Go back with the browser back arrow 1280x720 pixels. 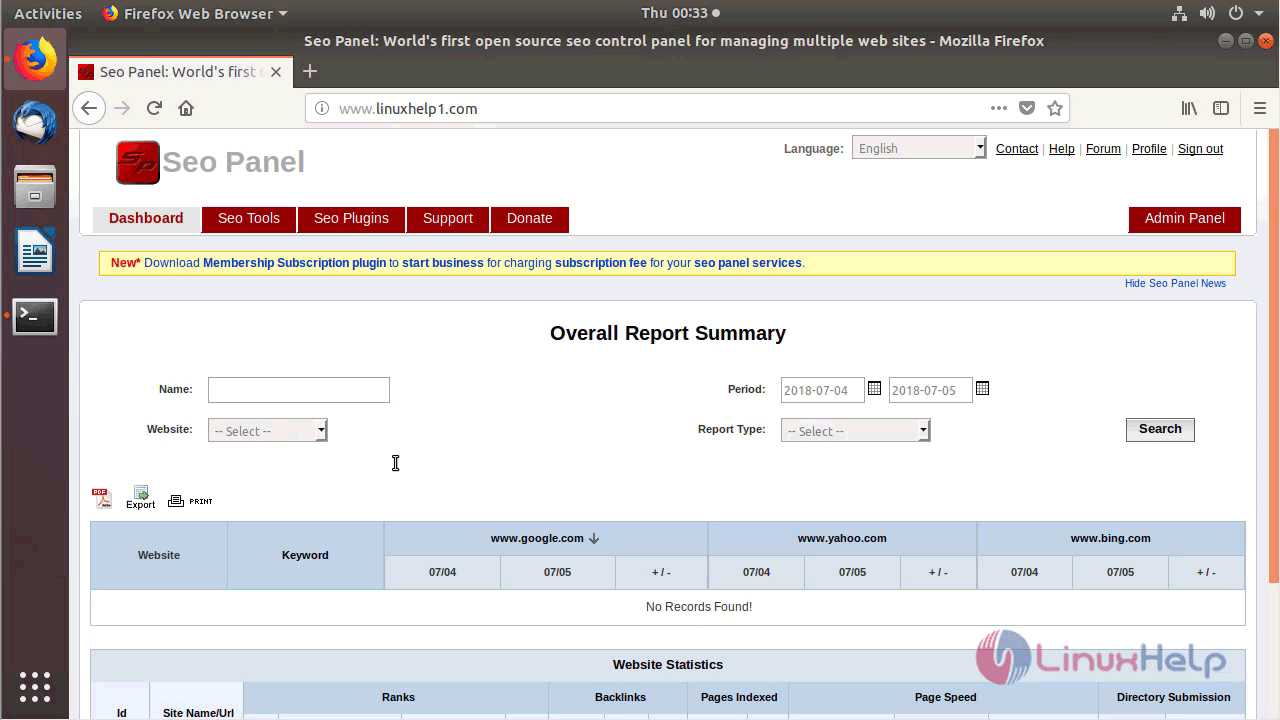coord(89,108)
